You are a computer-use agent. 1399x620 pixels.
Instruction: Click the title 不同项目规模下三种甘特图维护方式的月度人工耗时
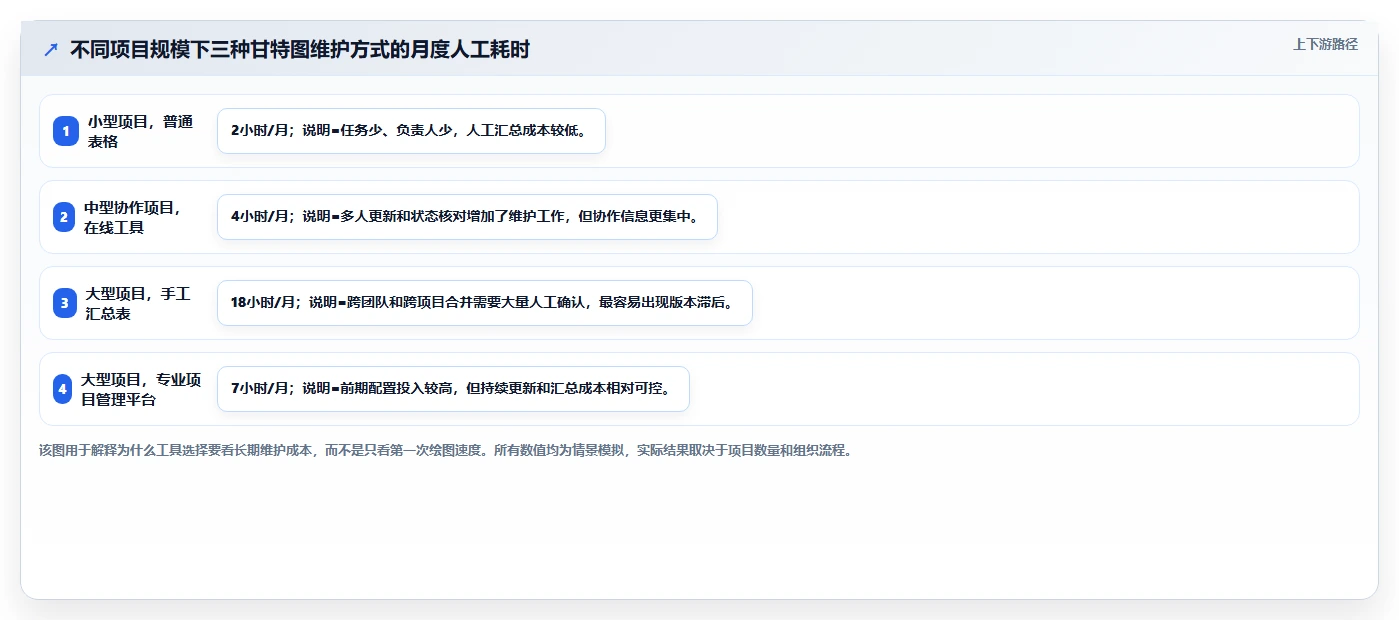coord(300,50)
